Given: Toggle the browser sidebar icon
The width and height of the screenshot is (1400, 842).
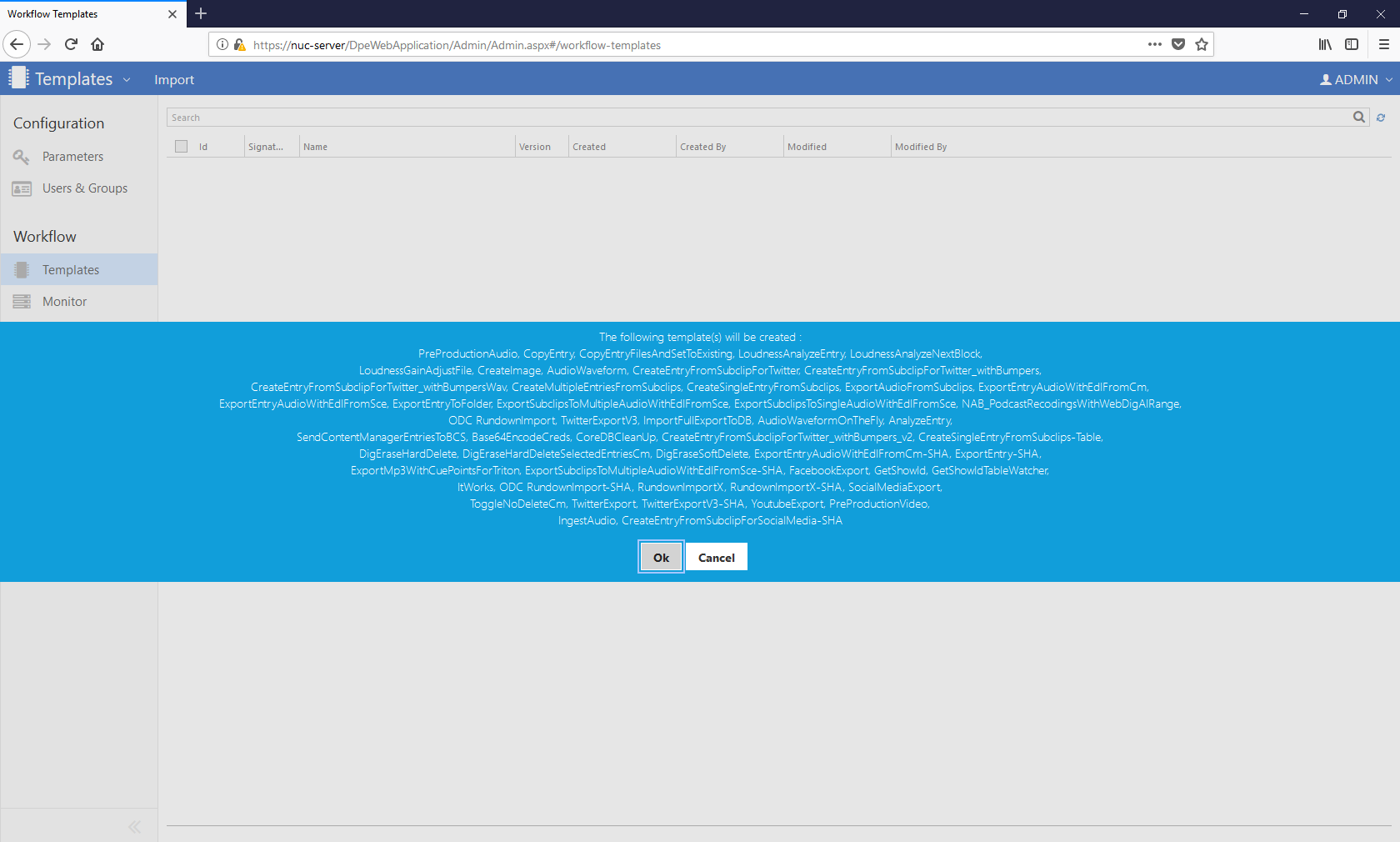Looking at the screenshot, I should click(x=1352, y=44).
